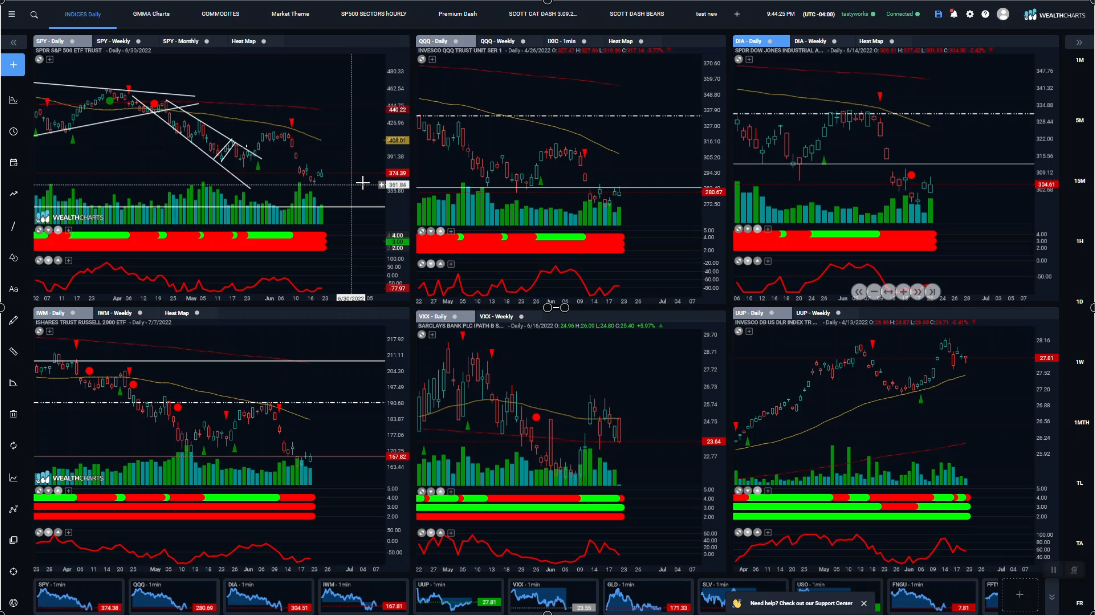Open the settings gear in top bar
The image size is (1095, 615).
pyautogui.click(x=970, y=14)
